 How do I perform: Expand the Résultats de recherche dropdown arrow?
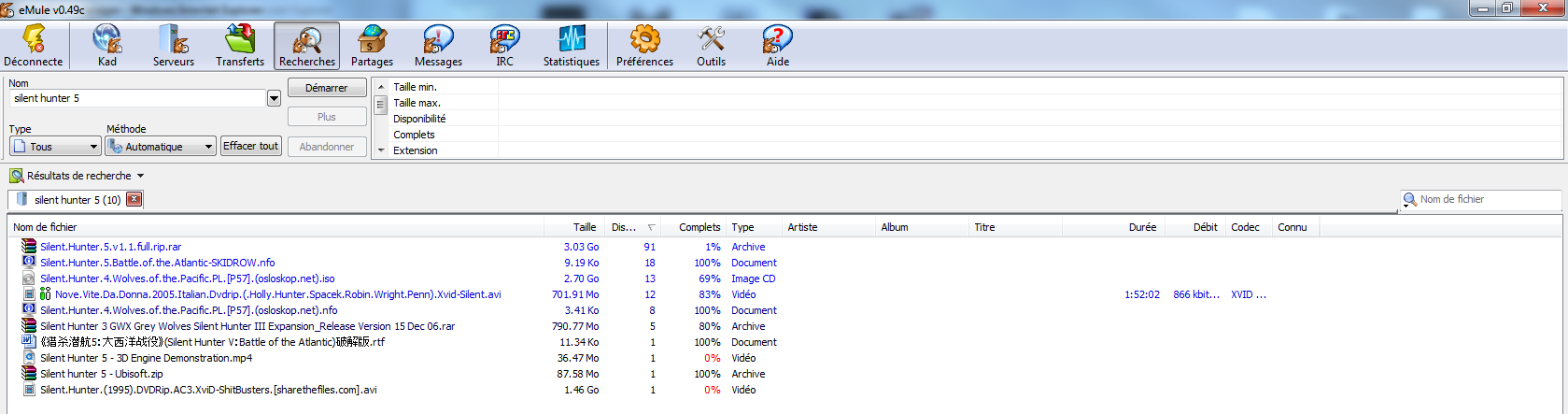point(141,176)
